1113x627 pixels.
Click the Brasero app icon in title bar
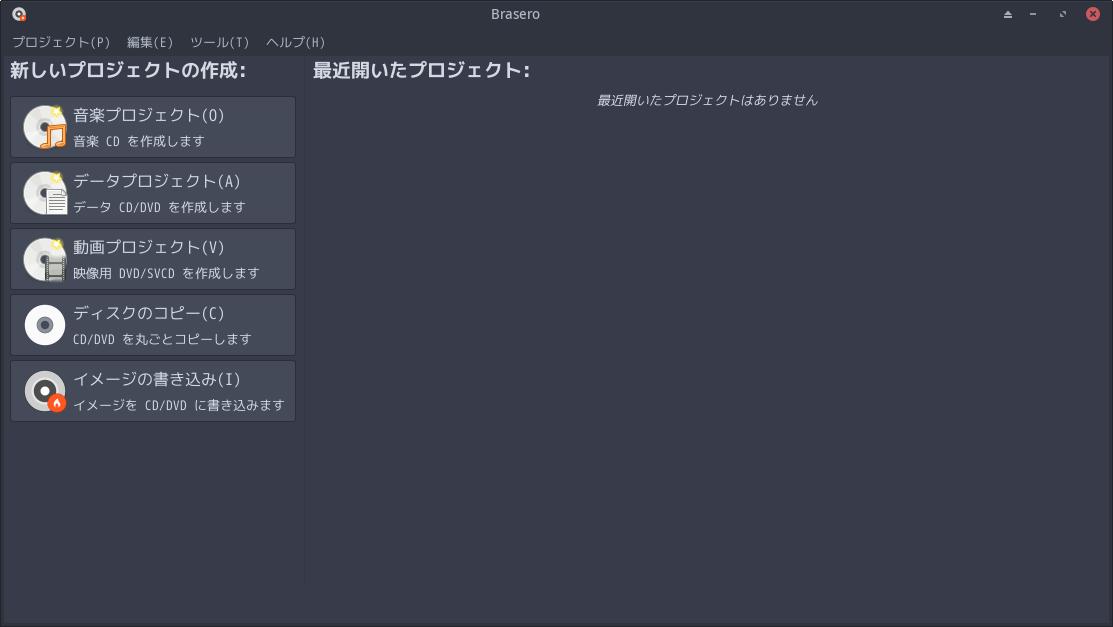click(19, 14)
